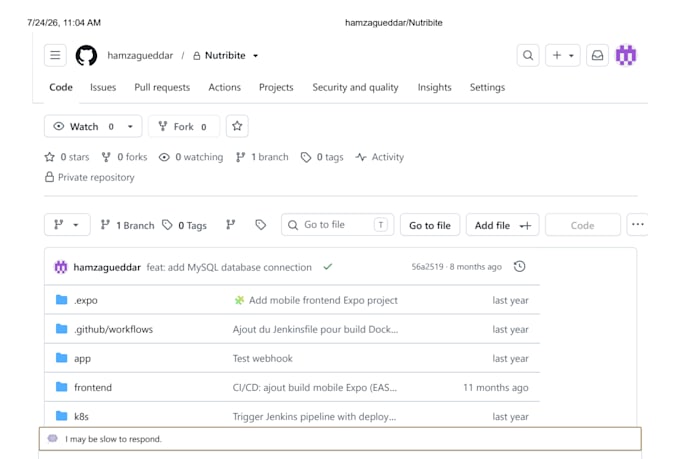This screenshot has width=680, height=459.
Task: Open the Code clone dropdown button
Action: tap(582, 225)
